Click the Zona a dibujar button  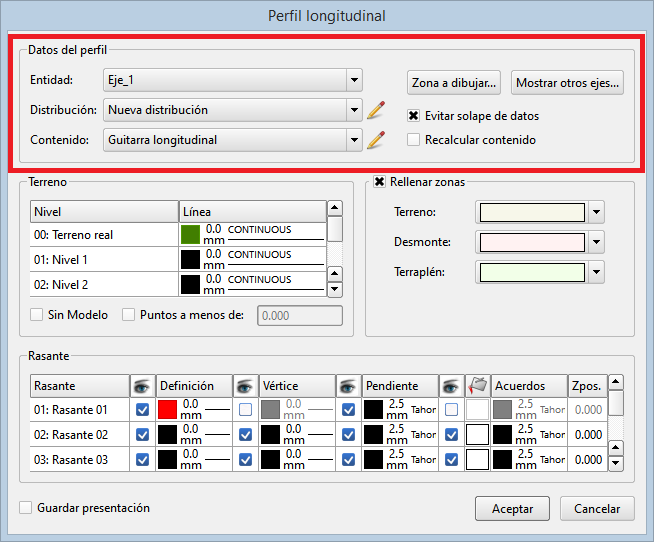coord(454,83)
